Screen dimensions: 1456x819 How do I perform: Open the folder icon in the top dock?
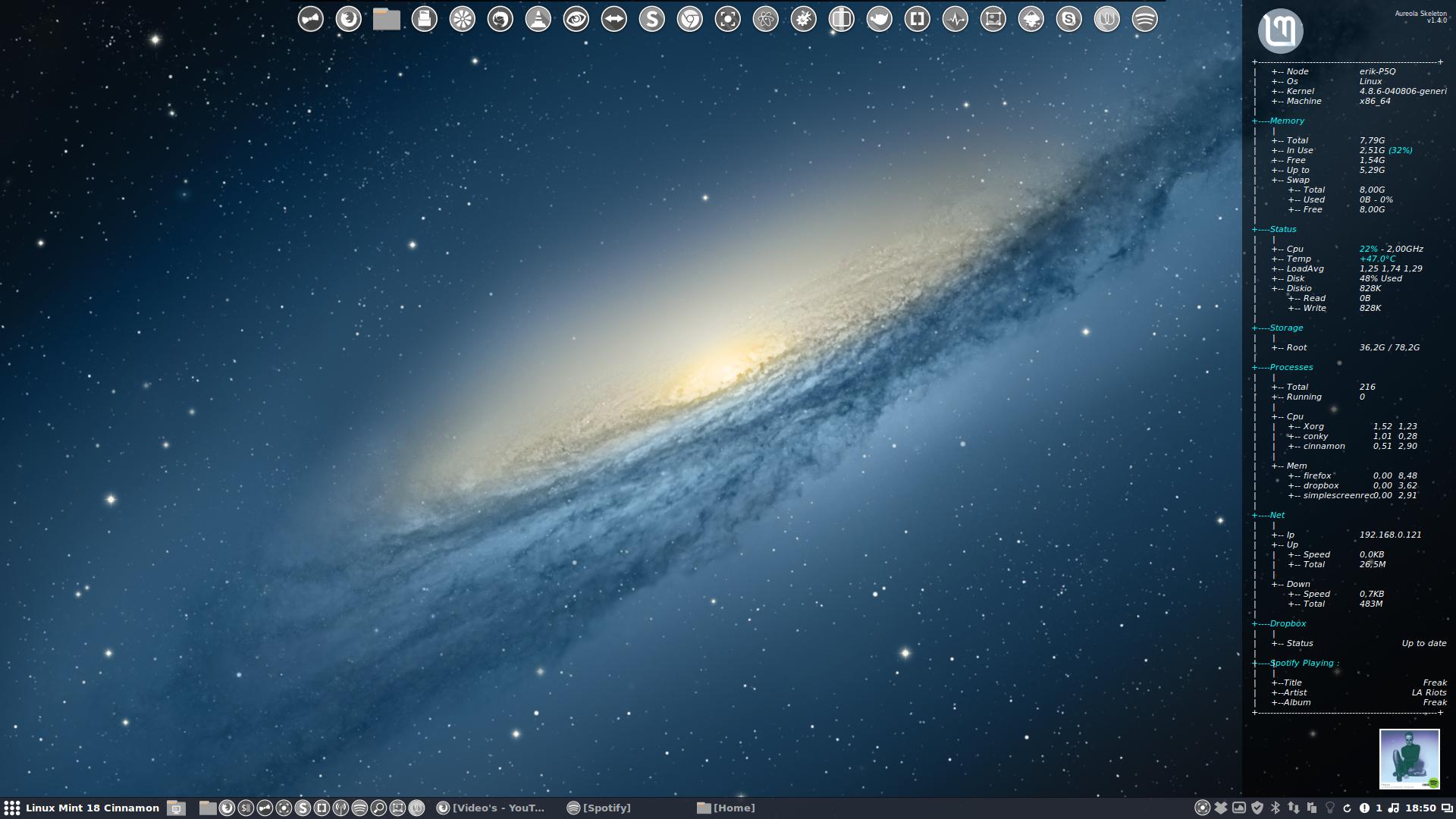[387, 19]
